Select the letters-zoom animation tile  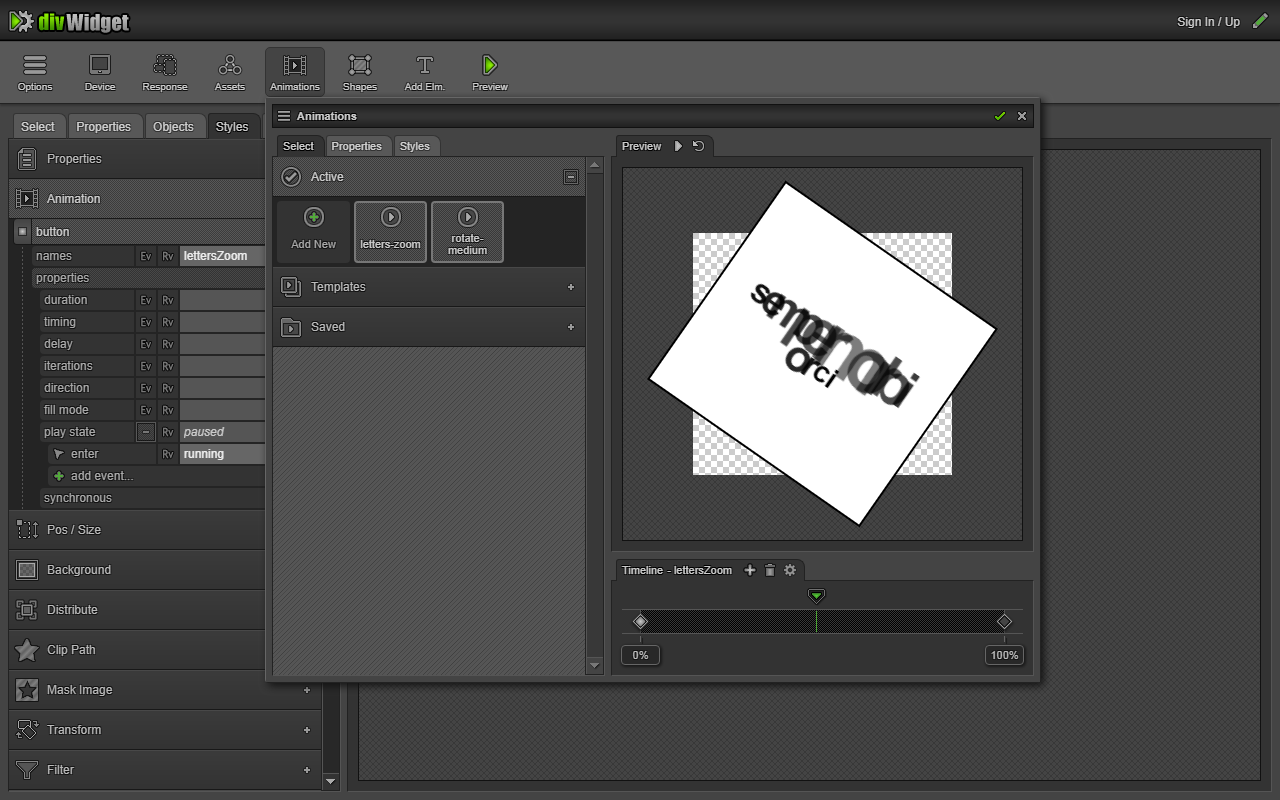coord(391,232)
